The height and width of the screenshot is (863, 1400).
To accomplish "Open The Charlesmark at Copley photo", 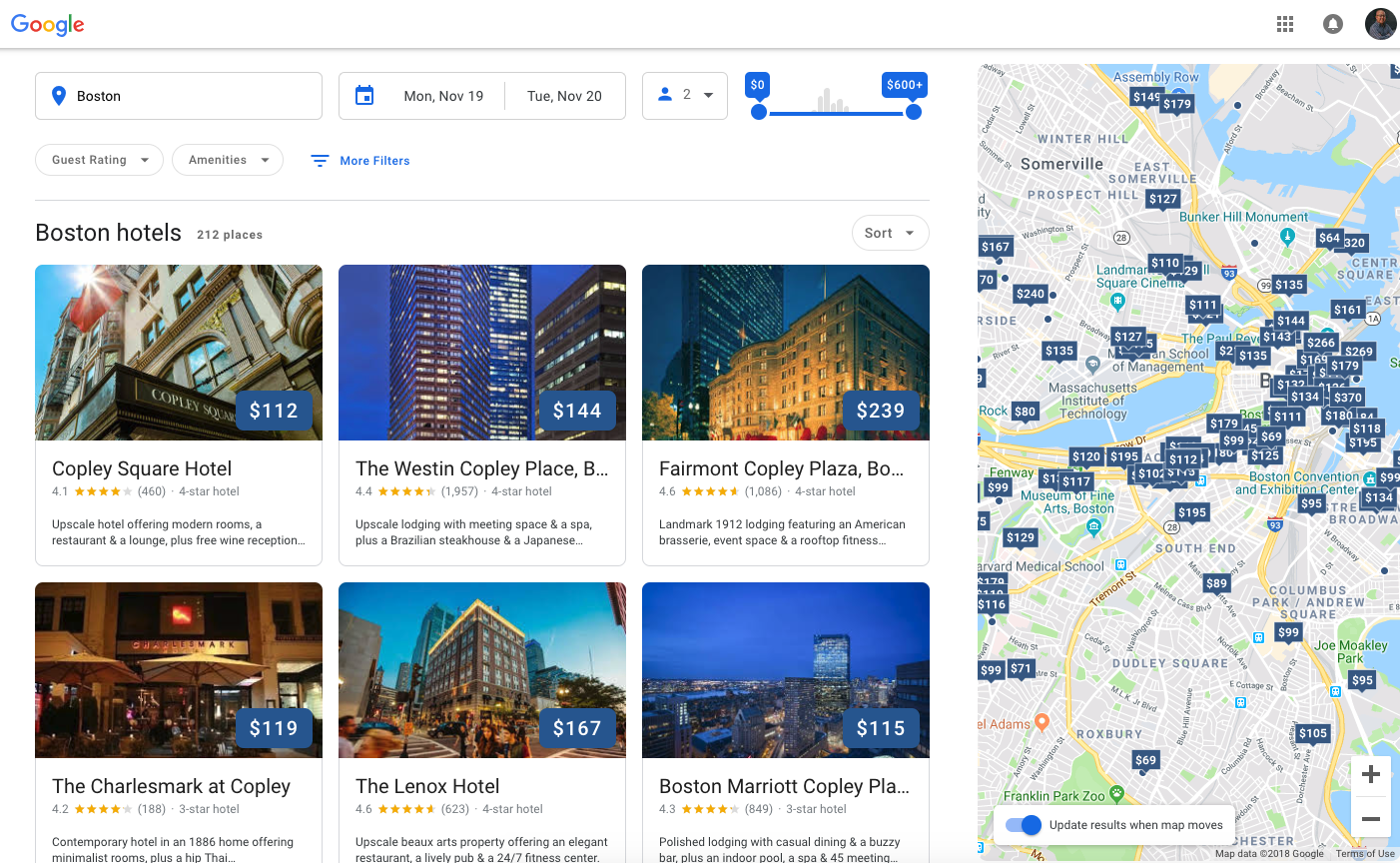I will click(x=179, y=670).
